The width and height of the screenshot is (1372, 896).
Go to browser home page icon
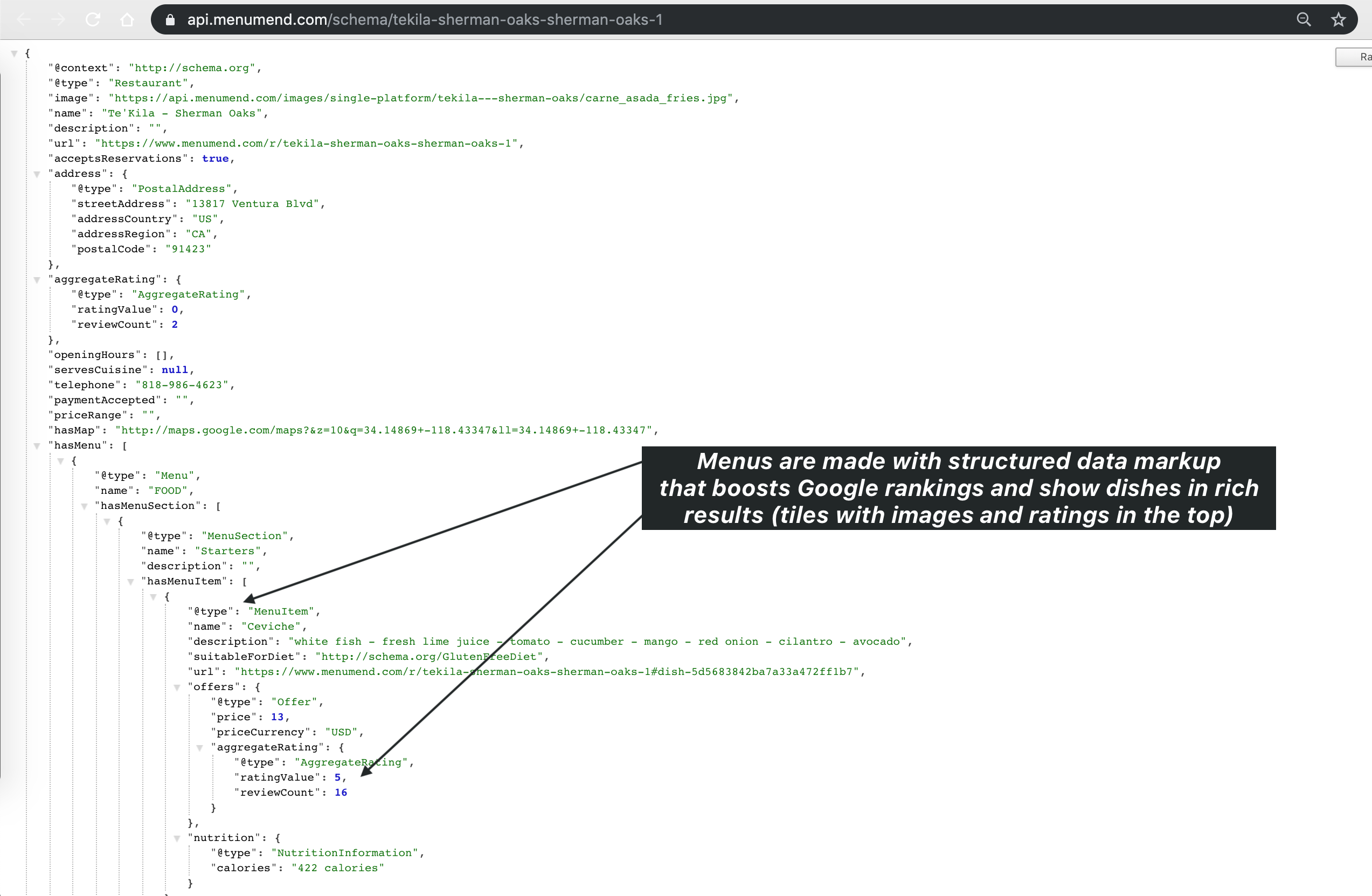point(127,19)
